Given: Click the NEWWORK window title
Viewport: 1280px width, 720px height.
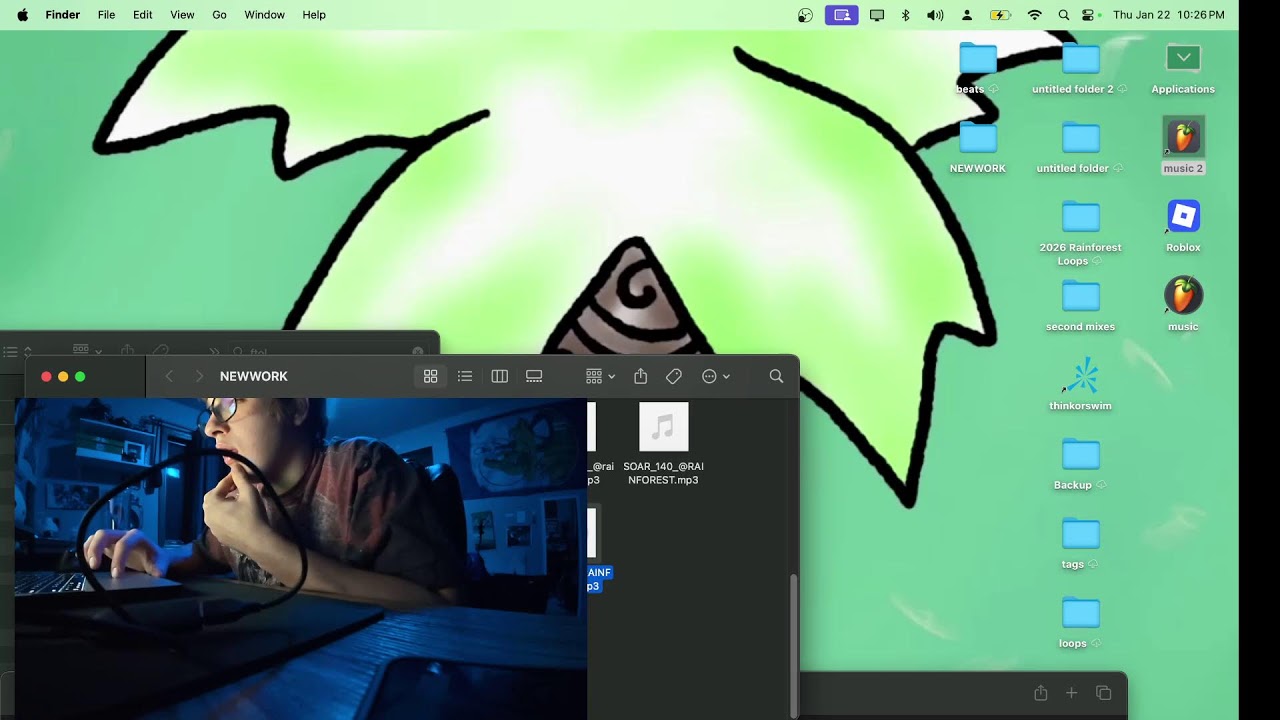Looking at the screenshot, I should (254, 376).
